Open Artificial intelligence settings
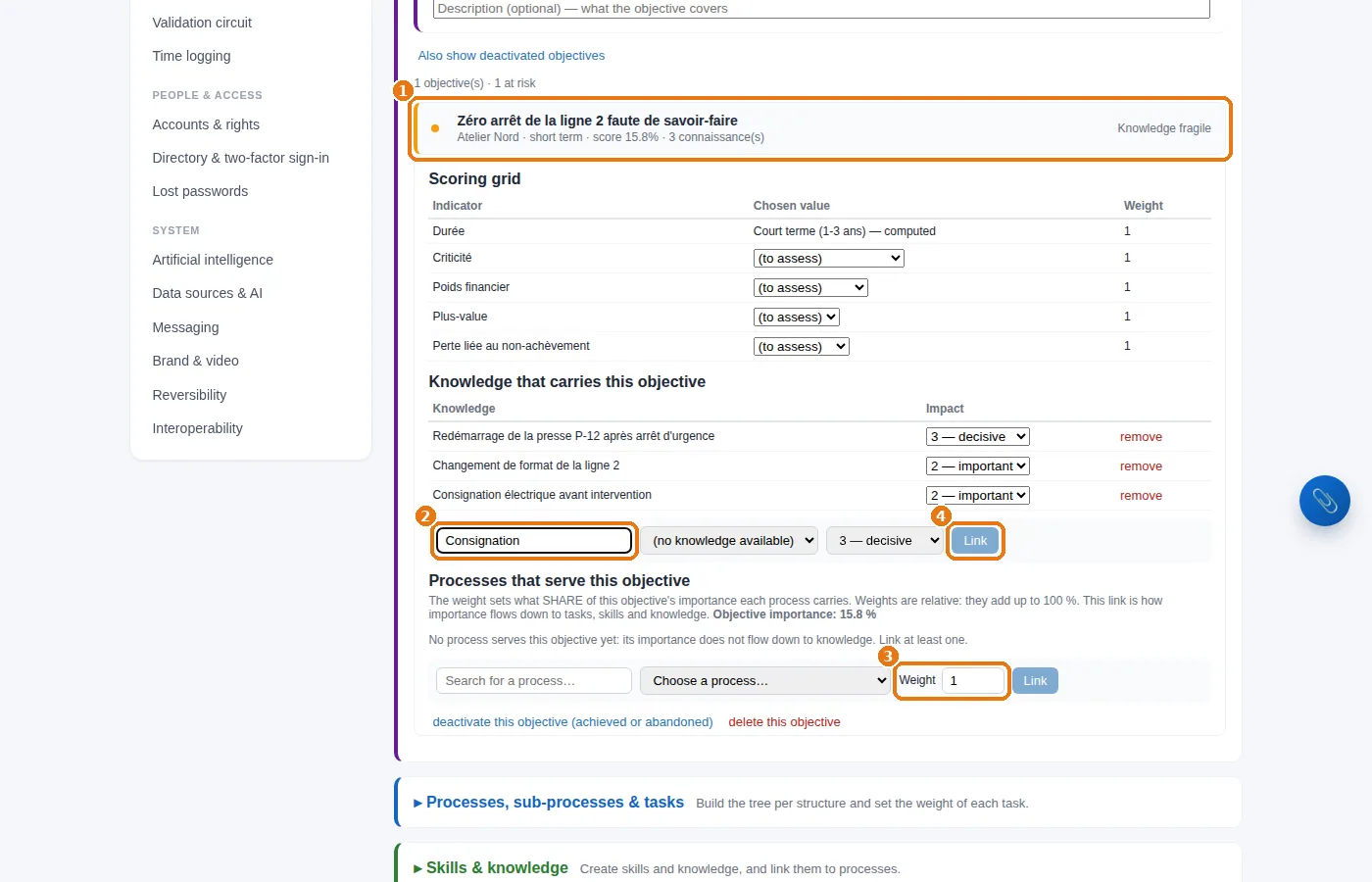Viewport: 1372px width, 882px height. (213, 260)
